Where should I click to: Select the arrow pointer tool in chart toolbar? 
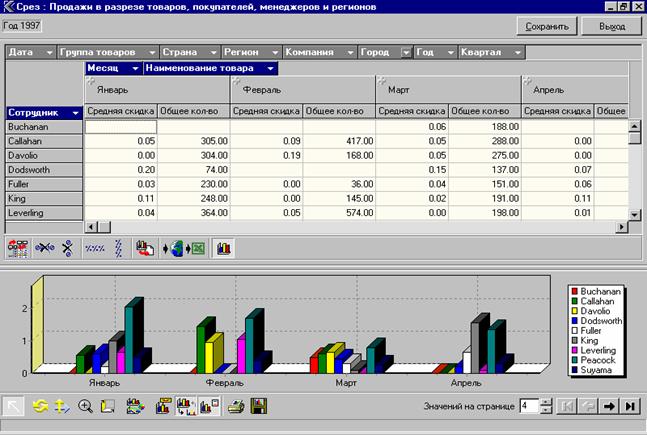point(14,406)
